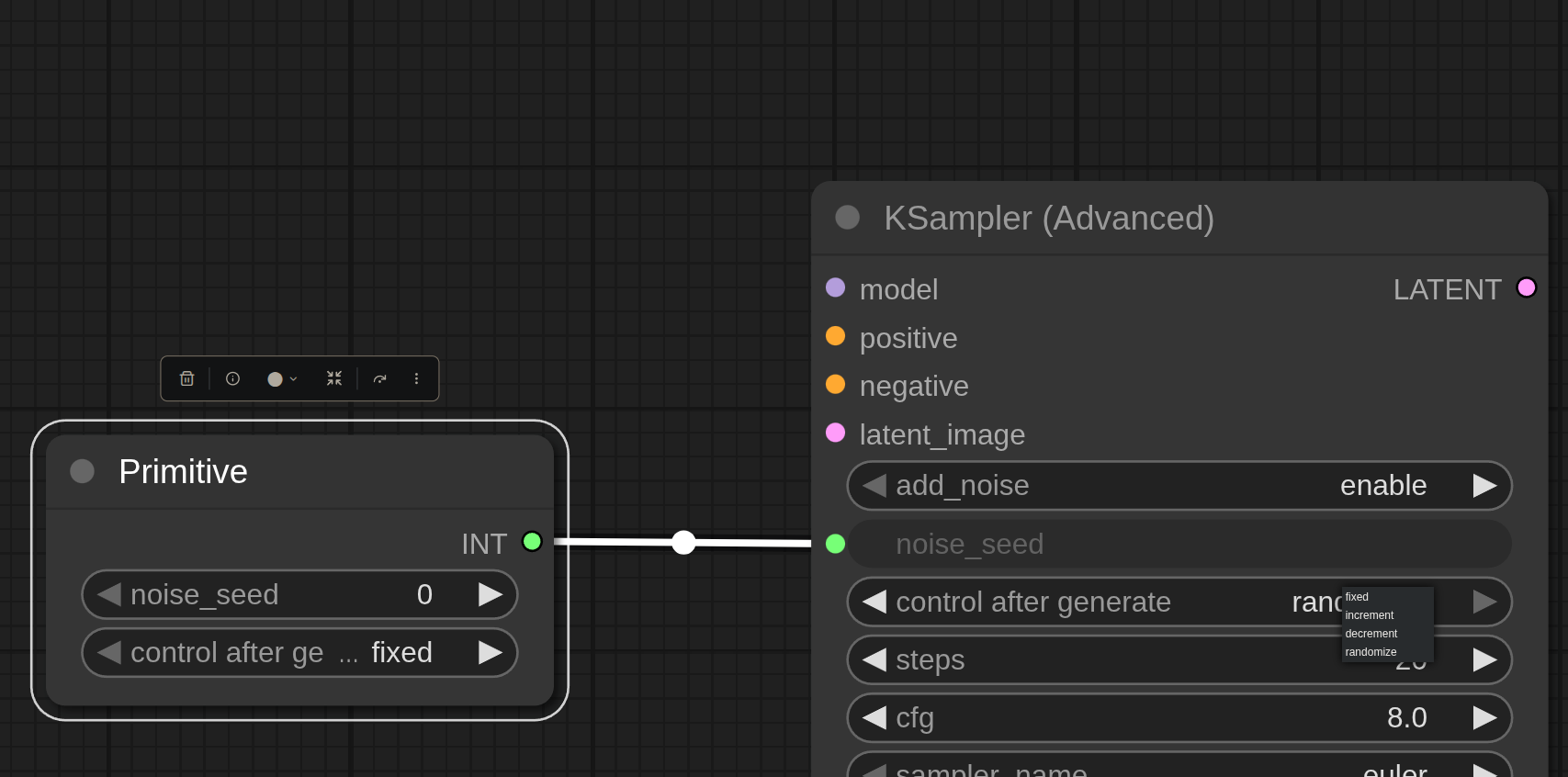Click the KSampler model input slot
The image size is (1568, 777).
click(835, 287)
